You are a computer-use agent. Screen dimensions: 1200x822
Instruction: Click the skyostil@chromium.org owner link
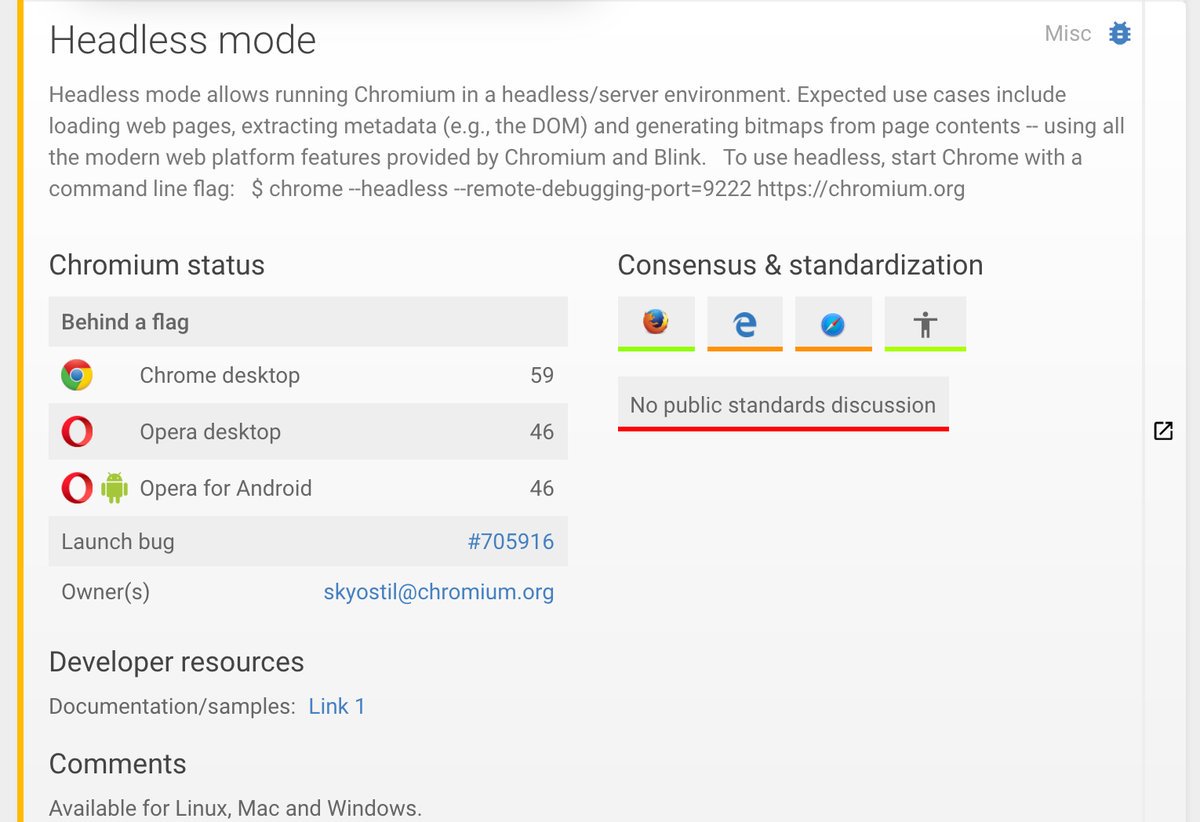click(438, 592)
